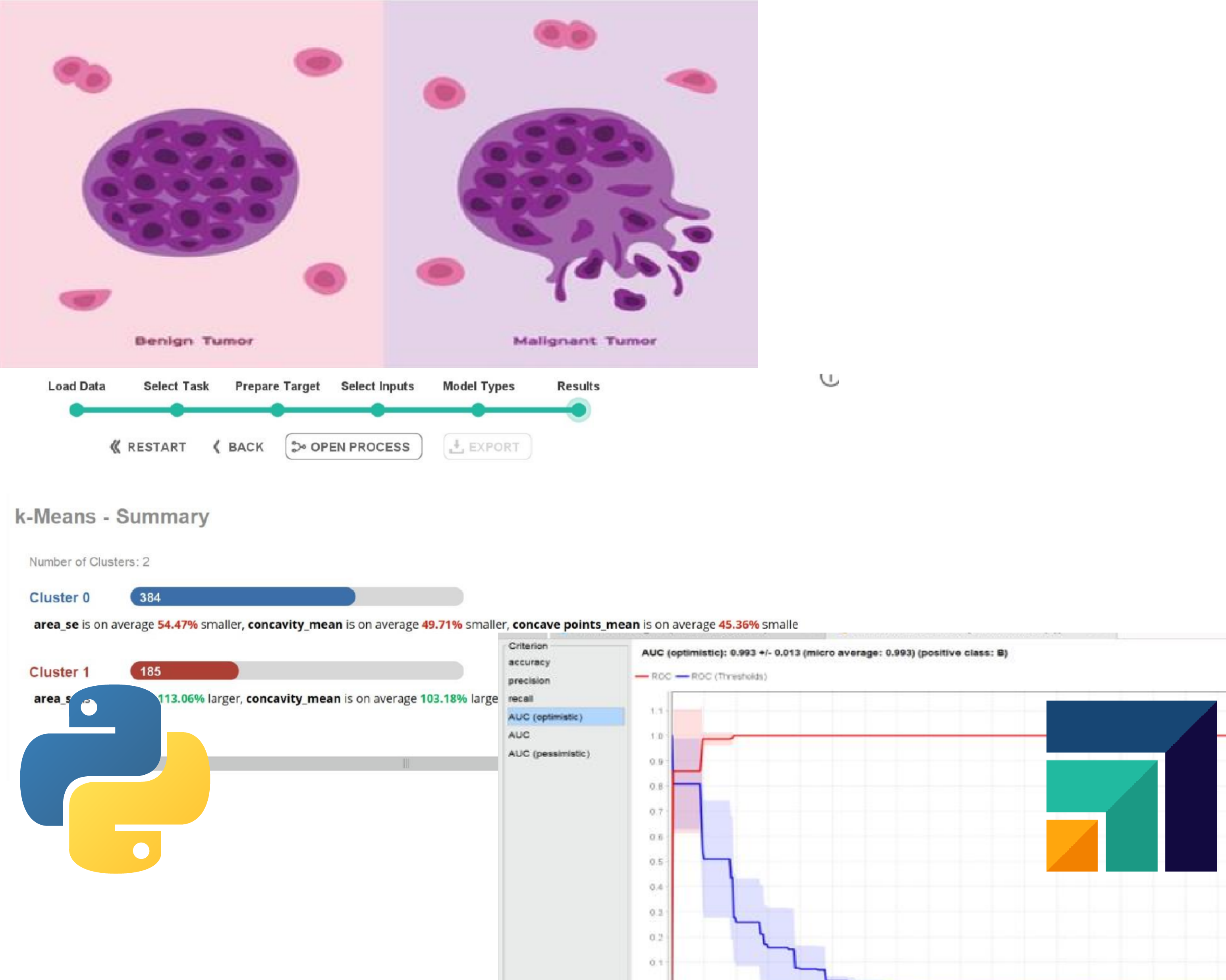Screen dimensions: 1226x980
Task: Click the Python logo icon
Action: point(115,779)
